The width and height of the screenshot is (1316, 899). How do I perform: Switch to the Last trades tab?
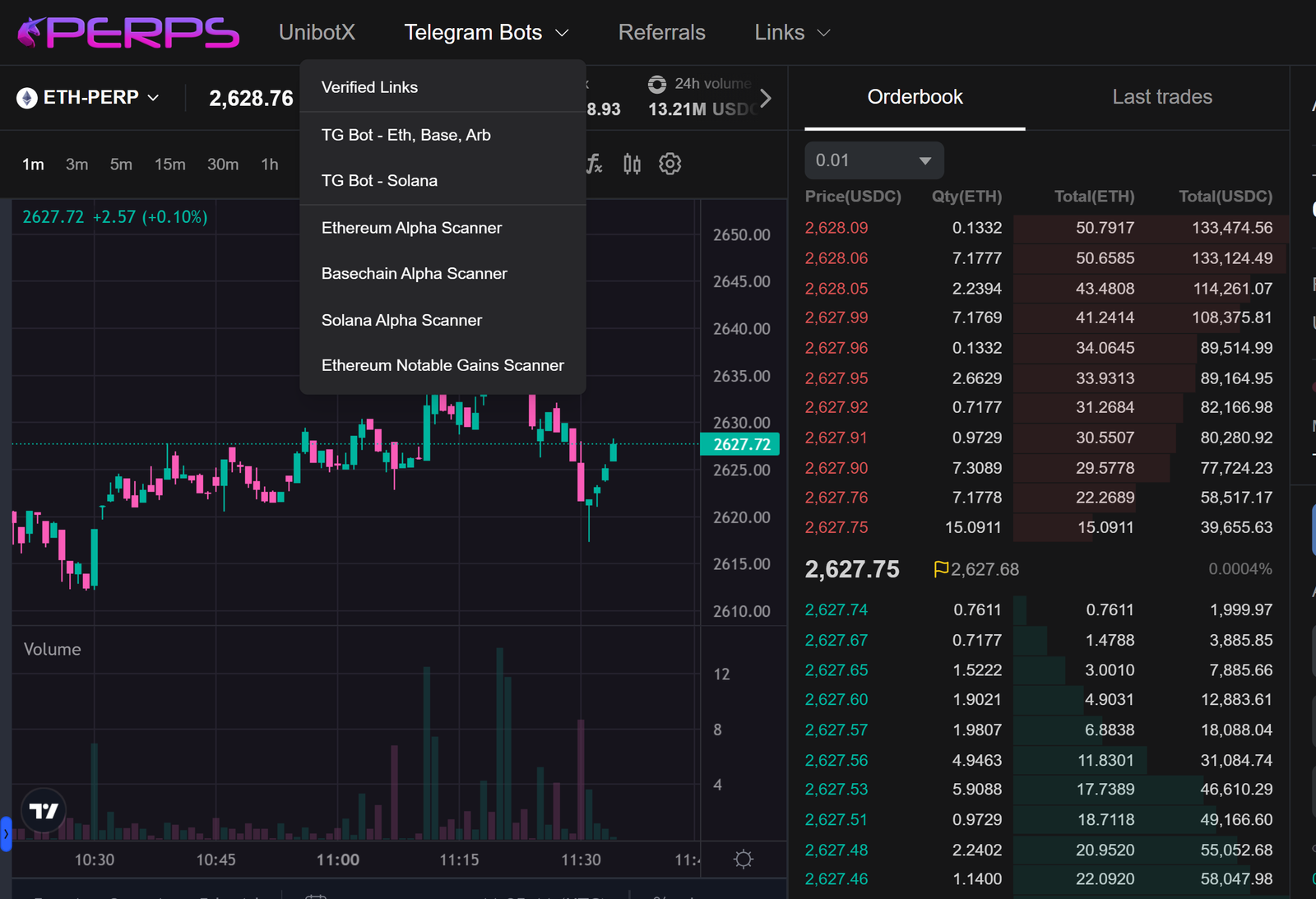pyautogui.click(x=1161, y=97)
